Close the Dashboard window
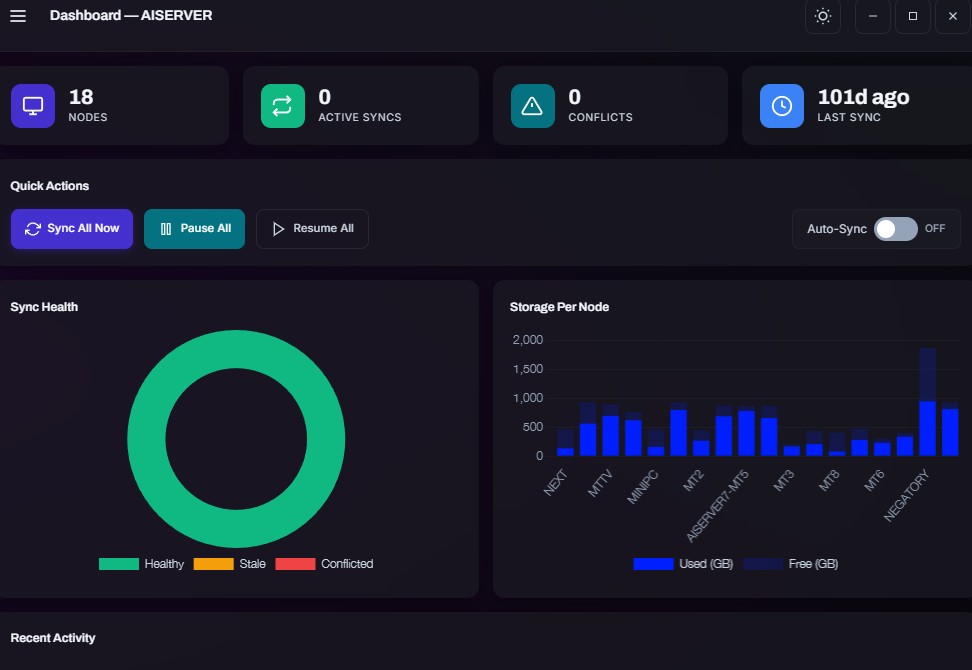The height and width of the screenshot is (670, 972). pyautogui.click(x=953, y=16)
